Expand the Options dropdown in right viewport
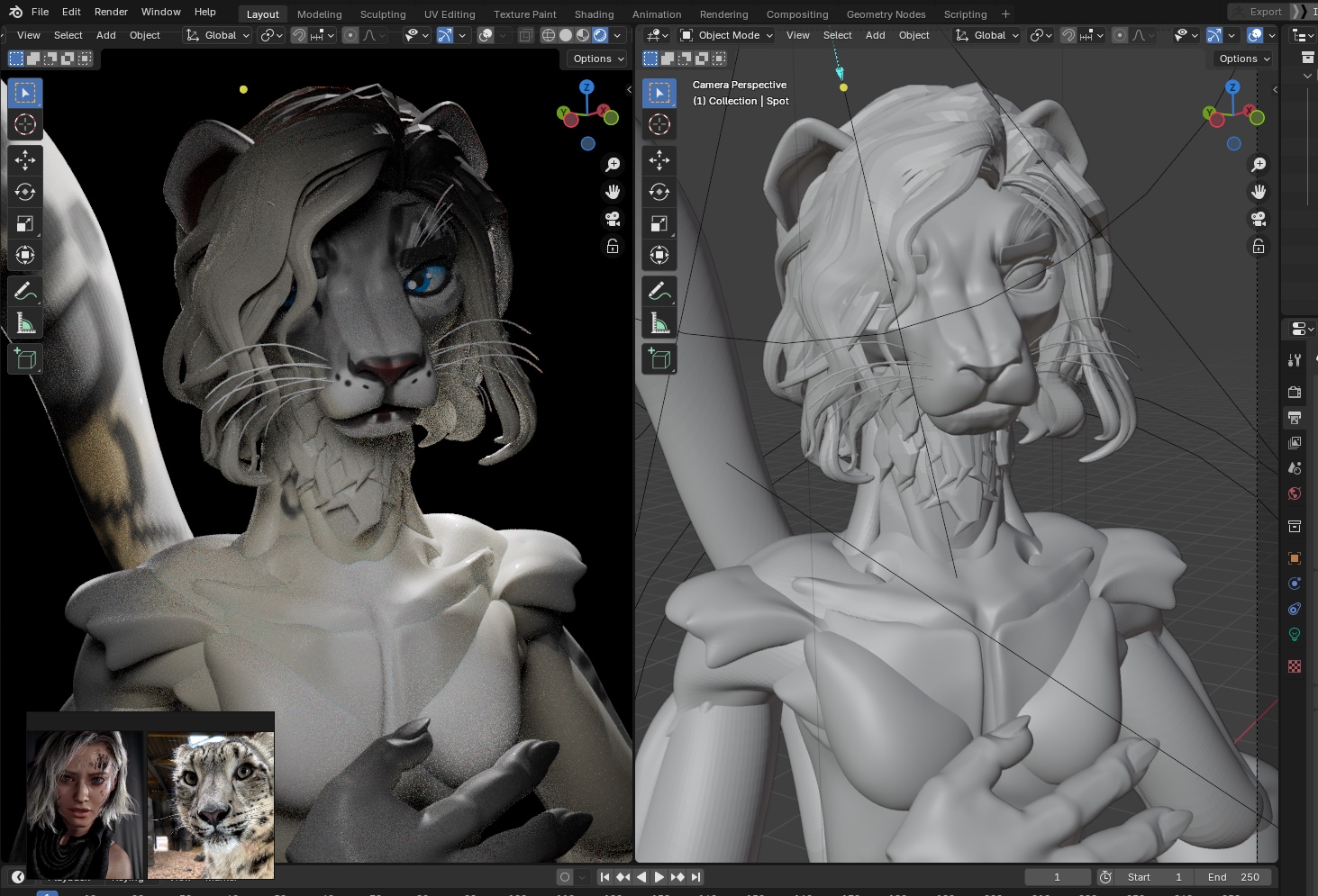This screenshot has width=1318, height=896. coord(1244,59)
